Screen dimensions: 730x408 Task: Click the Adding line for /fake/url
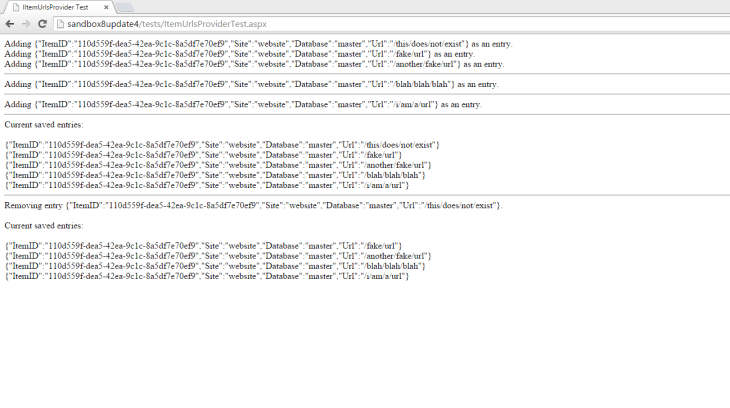point(239,54)
